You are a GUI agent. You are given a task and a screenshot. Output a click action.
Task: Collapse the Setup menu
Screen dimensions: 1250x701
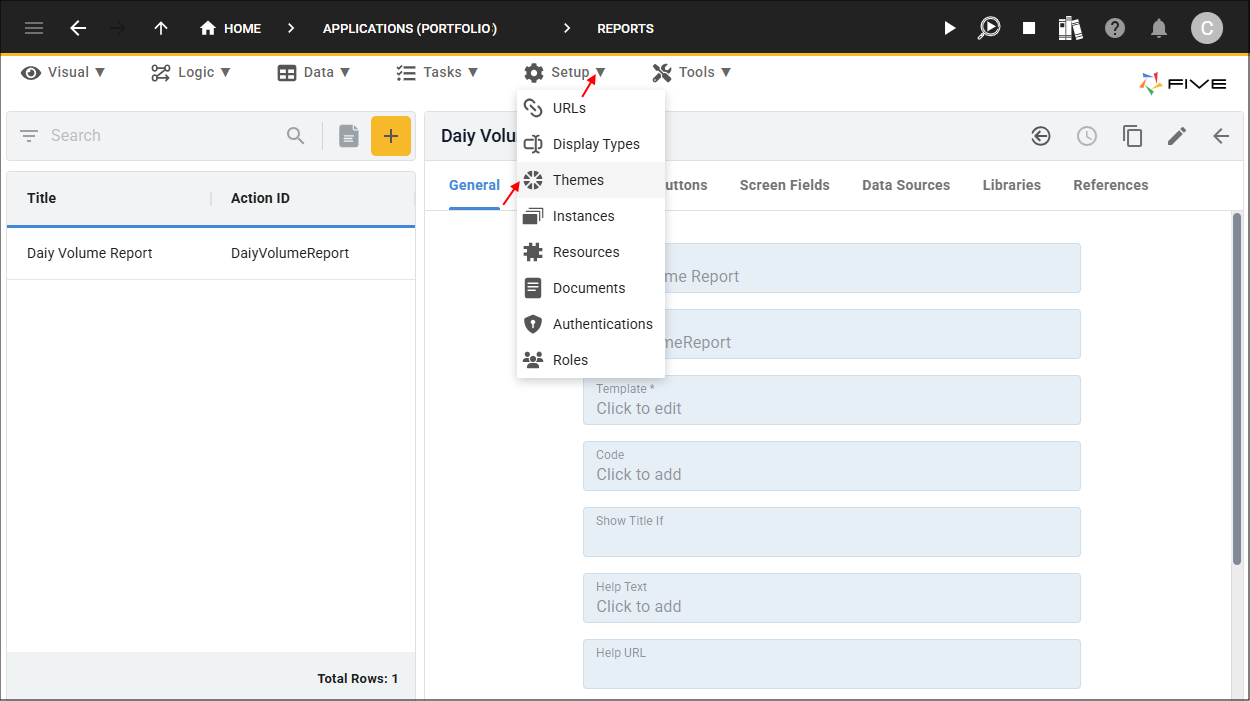pos(565,72)
